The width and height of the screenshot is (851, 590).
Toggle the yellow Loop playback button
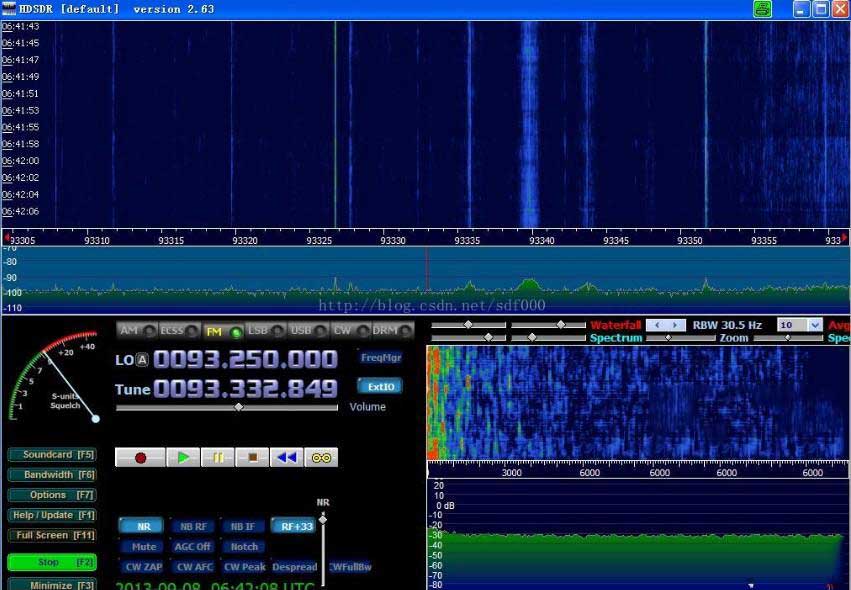pos(321,458)
